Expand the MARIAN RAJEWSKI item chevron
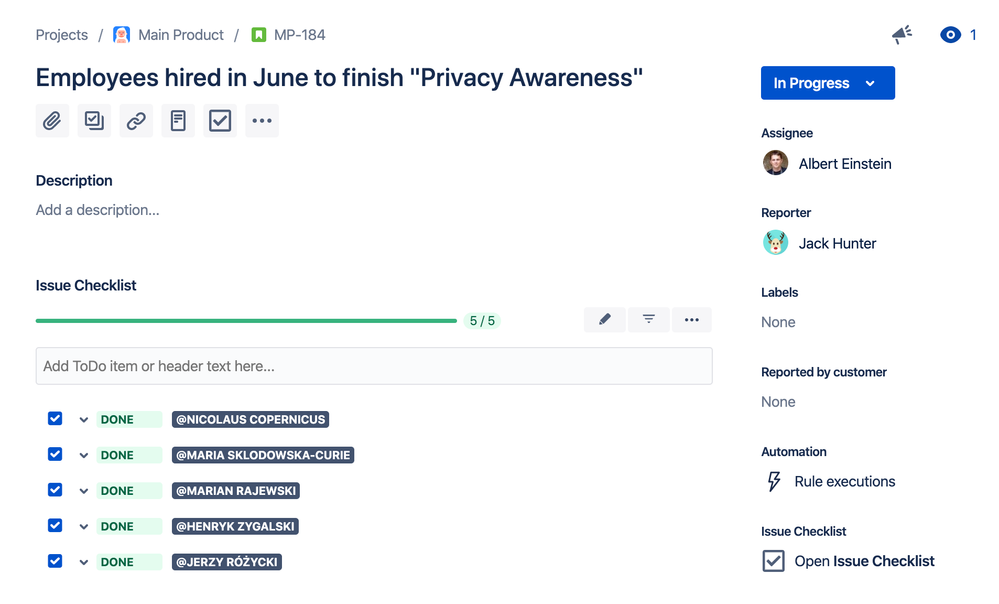The width and height of the screenshot is (999, 604). click(83, 490)
